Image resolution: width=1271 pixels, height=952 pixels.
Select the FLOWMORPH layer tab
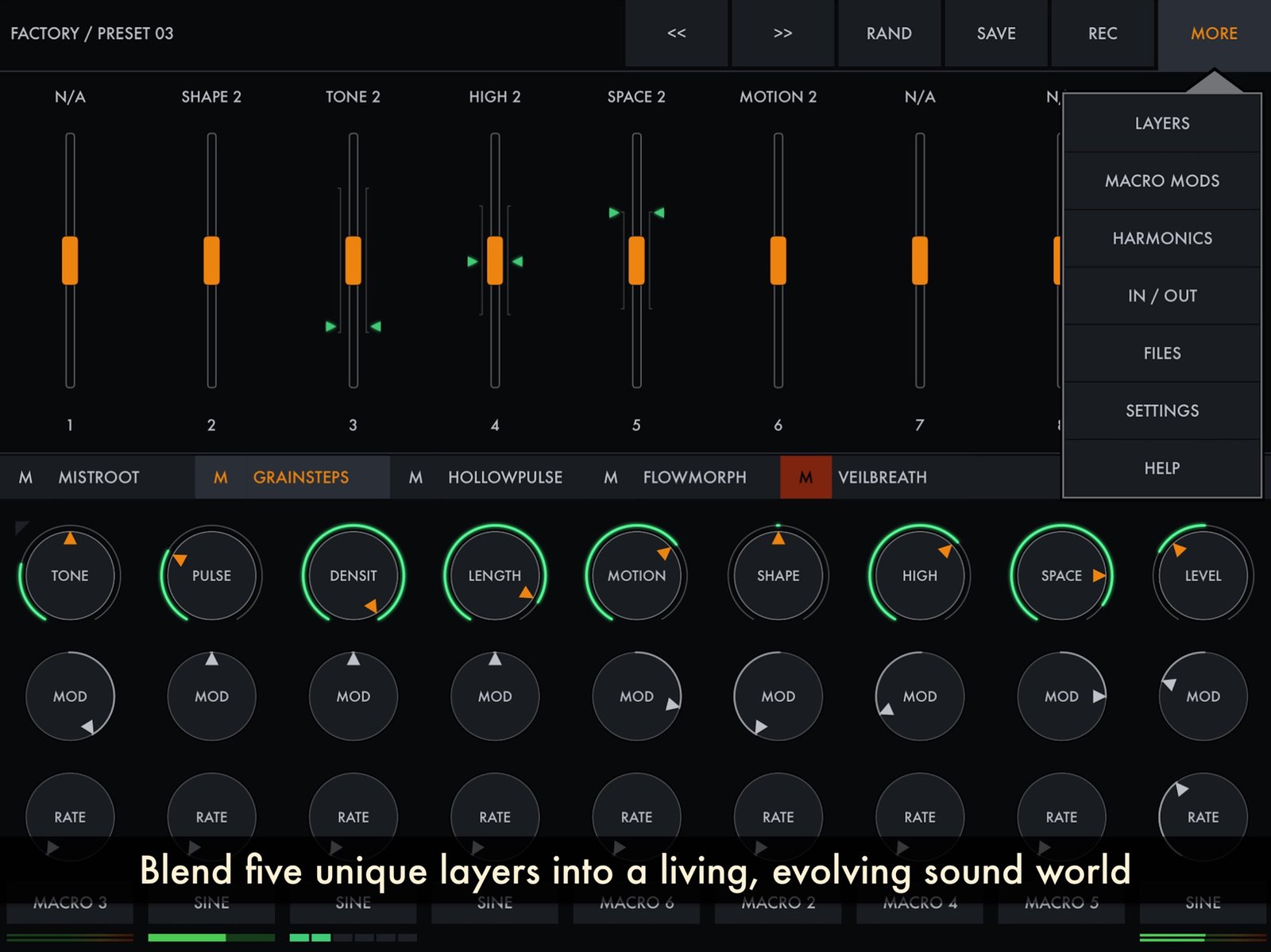[695, 477]
